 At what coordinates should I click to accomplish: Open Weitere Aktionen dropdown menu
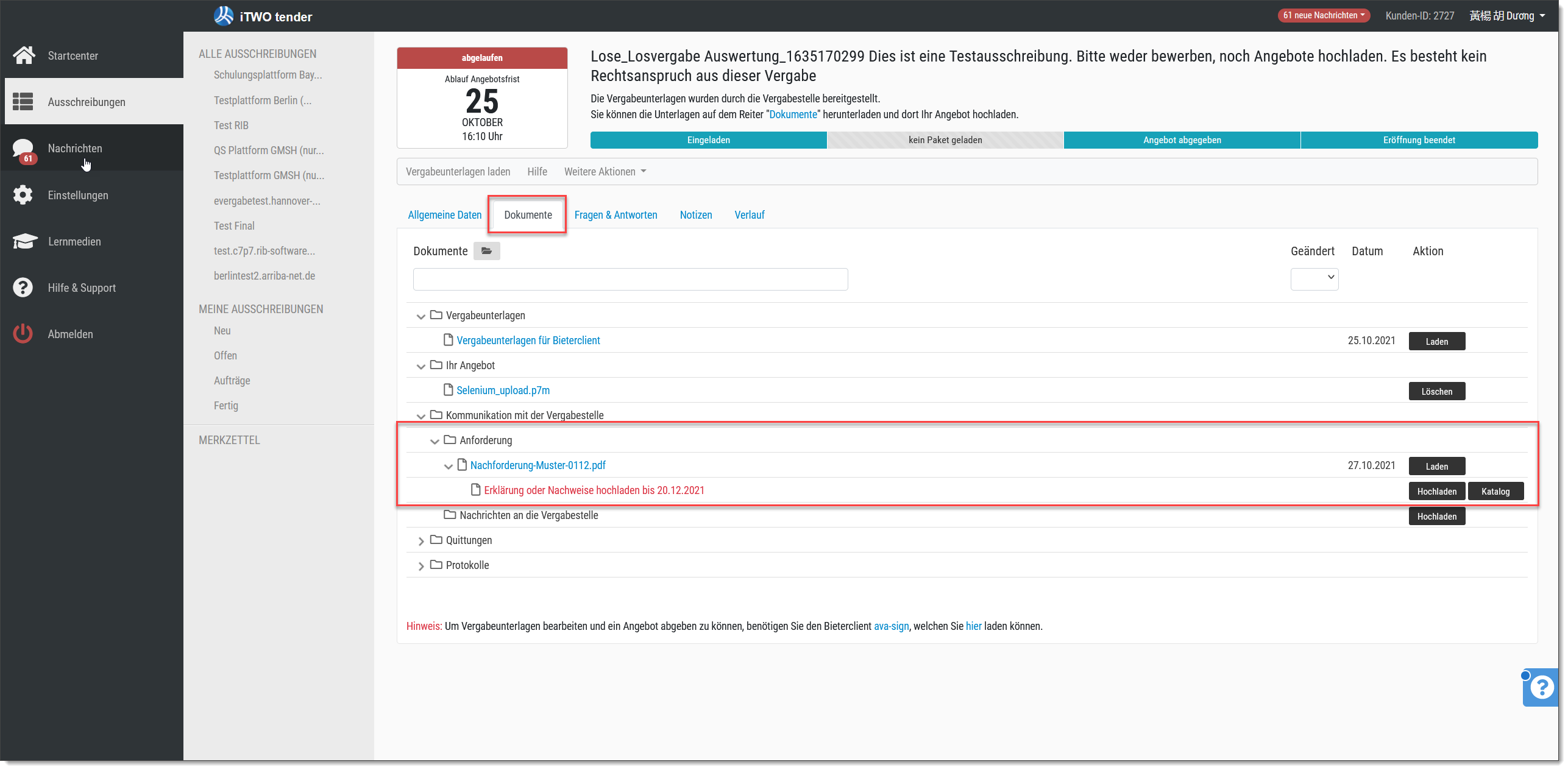point(605,172)
